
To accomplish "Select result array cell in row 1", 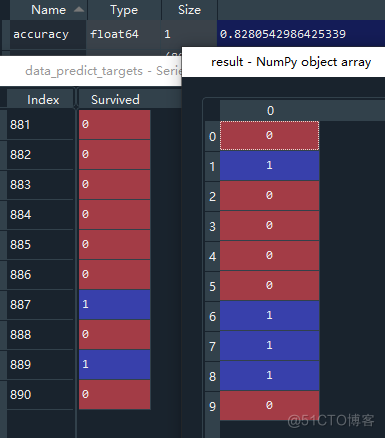I will [269, 166].
